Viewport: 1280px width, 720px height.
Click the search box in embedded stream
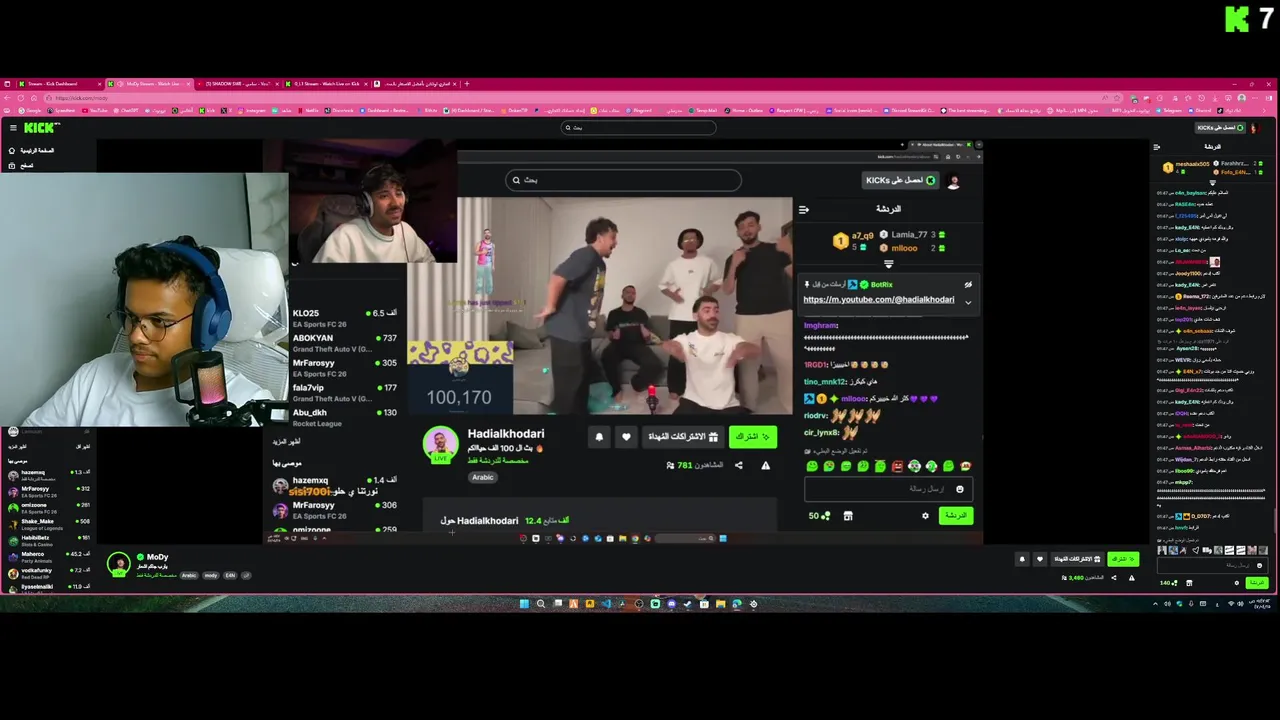(623, 180)
